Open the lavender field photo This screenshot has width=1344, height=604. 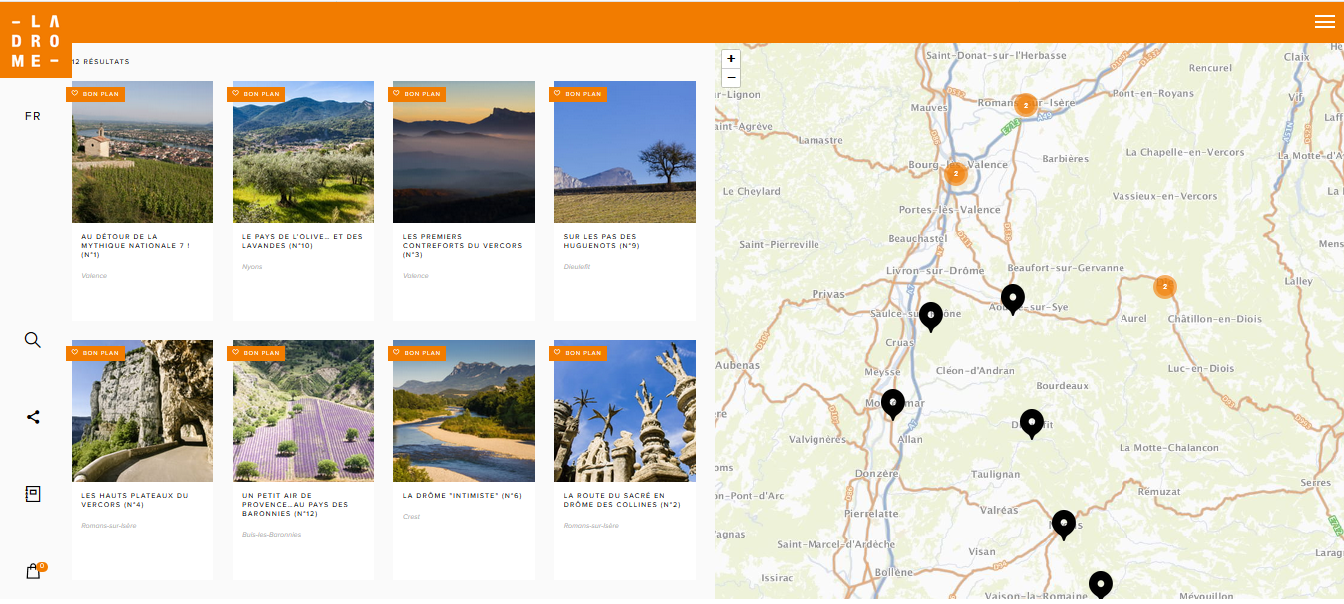[303, 411]
